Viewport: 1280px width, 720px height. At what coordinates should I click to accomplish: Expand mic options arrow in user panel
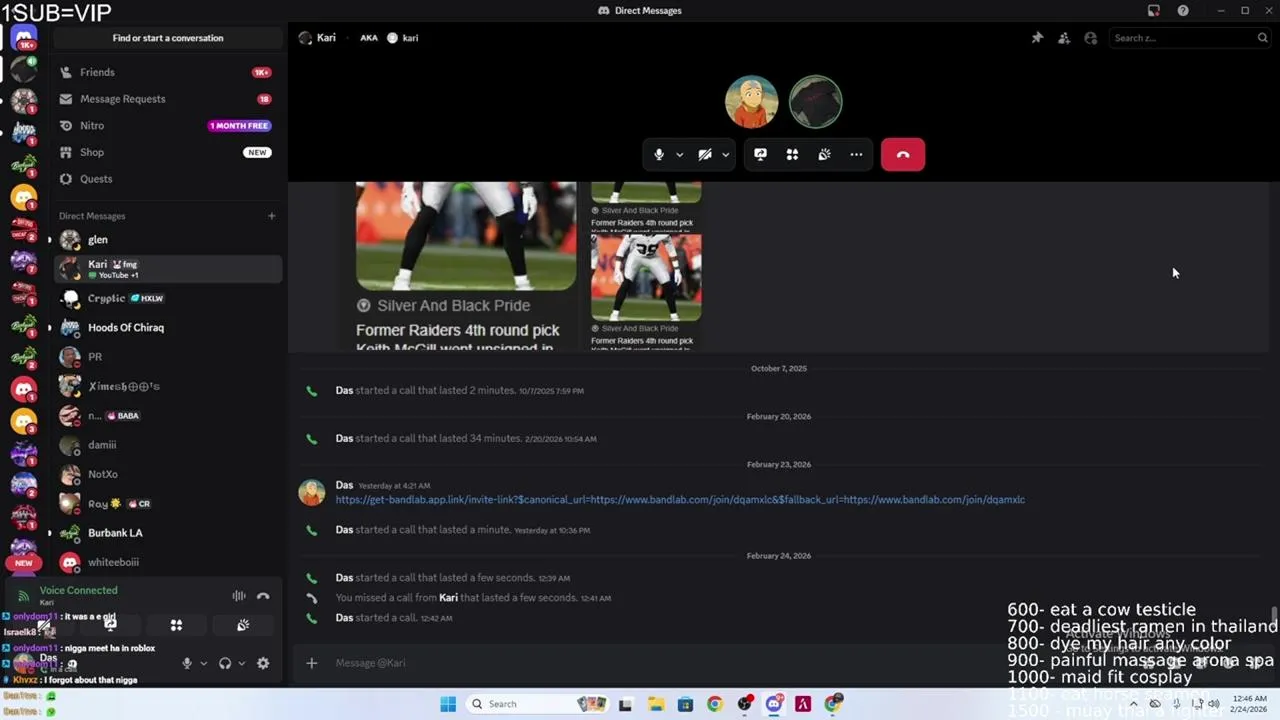point(203,663)
